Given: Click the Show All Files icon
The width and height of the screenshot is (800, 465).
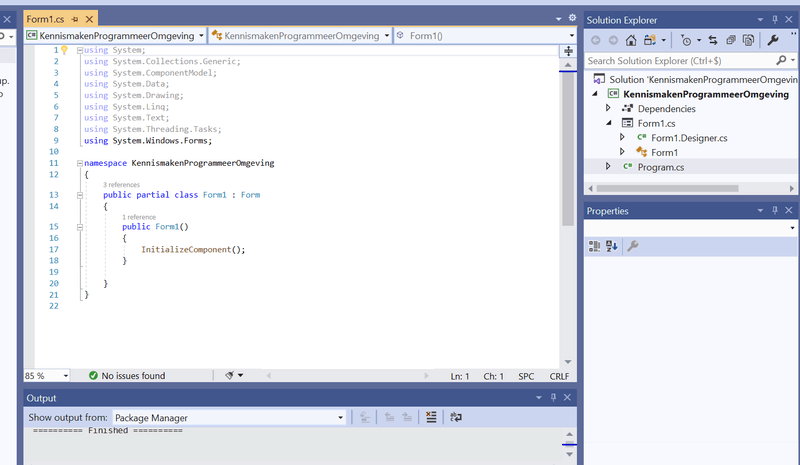Looking at the screenshot, I should (748, 40).
